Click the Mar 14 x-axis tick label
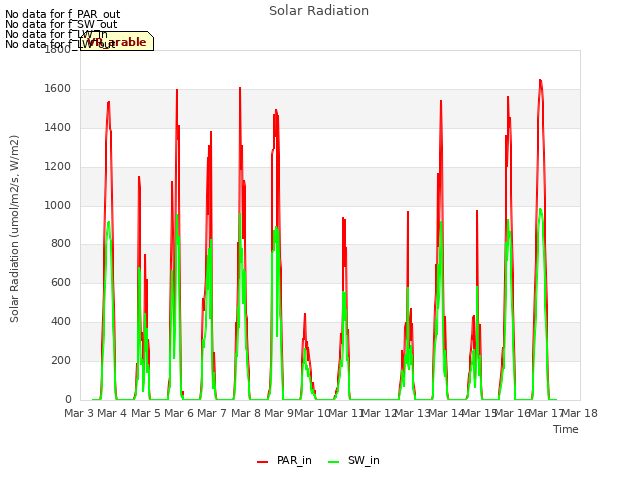The width and height of the screenshot is (640, 480). click(x=446, y=413)
